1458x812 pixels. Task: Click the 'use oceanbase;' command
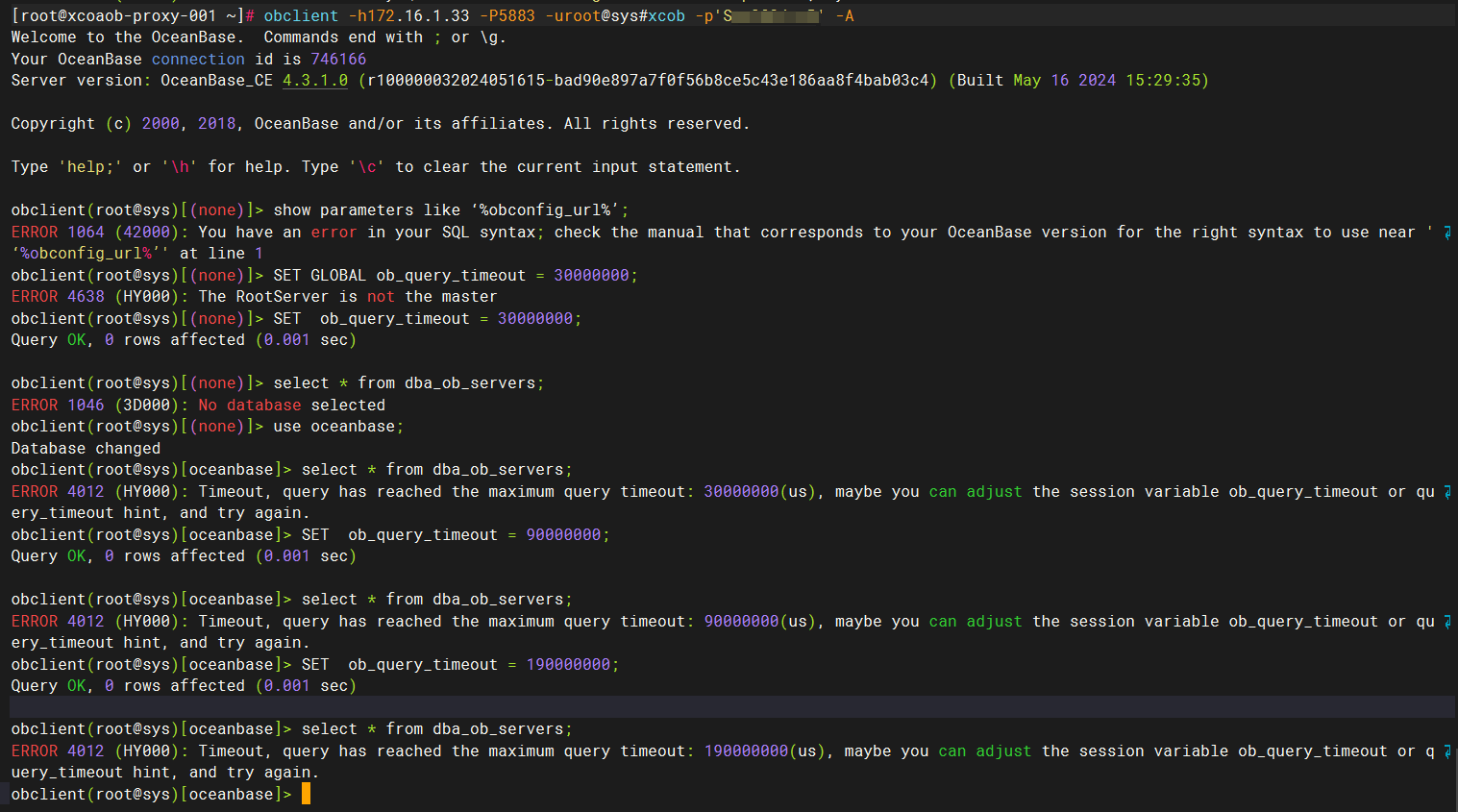(338, 426)
